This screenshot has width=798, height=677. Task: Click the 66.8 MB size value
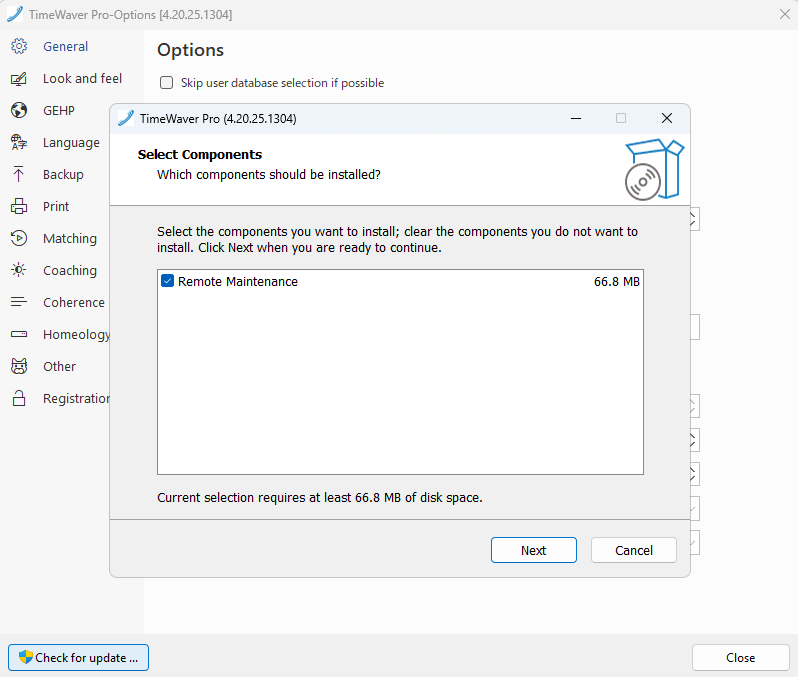616,281
